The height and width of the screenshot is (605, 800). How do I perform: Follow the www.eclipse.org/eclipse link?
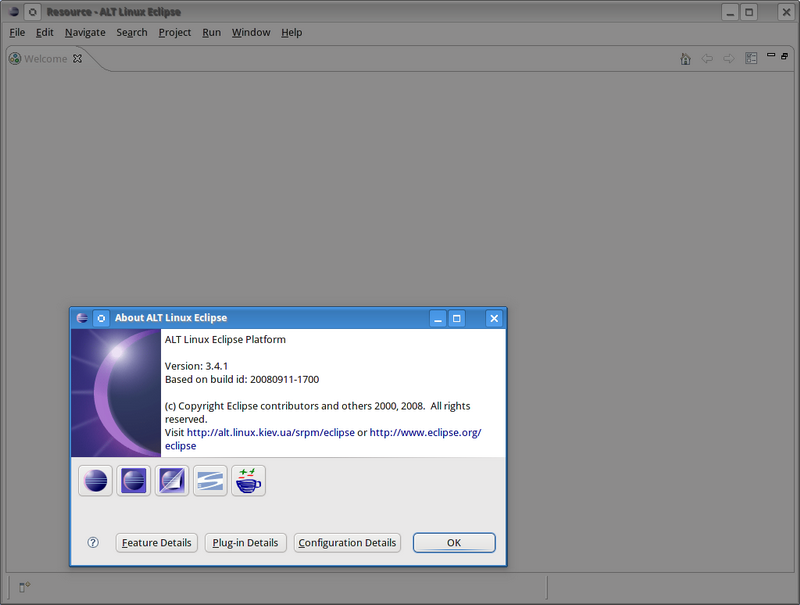(x=425, y=433)
